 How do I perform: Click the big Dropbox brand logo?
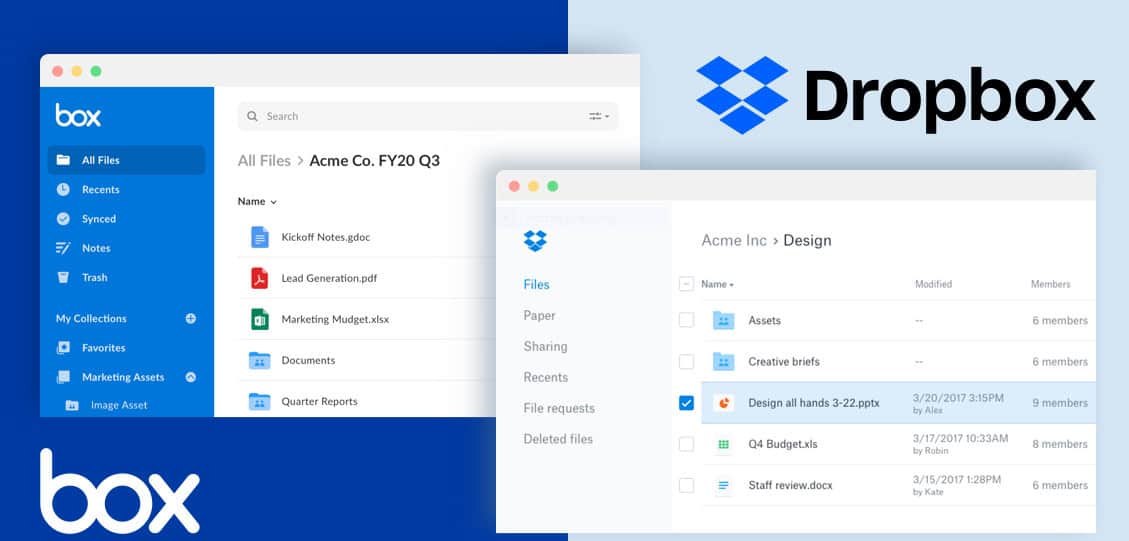(895, 95)
